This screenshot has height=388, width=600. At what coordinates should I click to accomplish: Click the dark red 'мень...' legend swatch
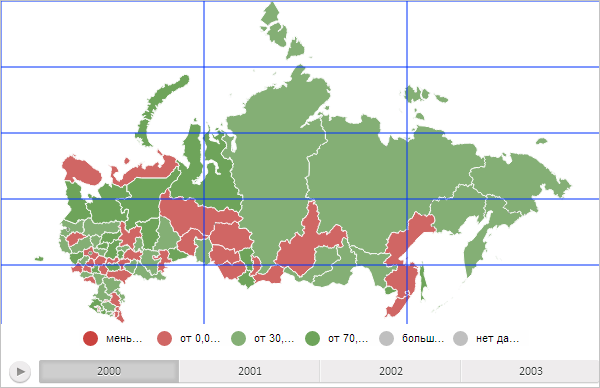point(90,339)
